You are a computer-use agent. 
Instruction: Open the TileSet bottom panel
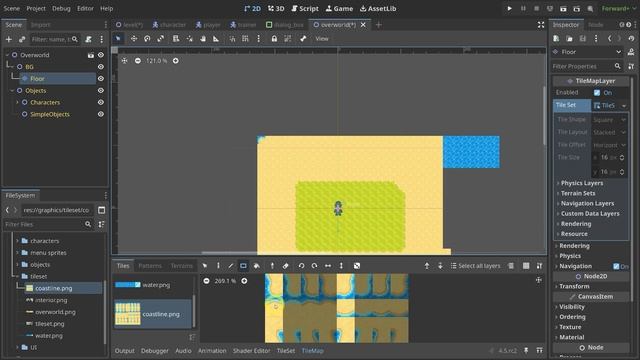tap(286, 351)
